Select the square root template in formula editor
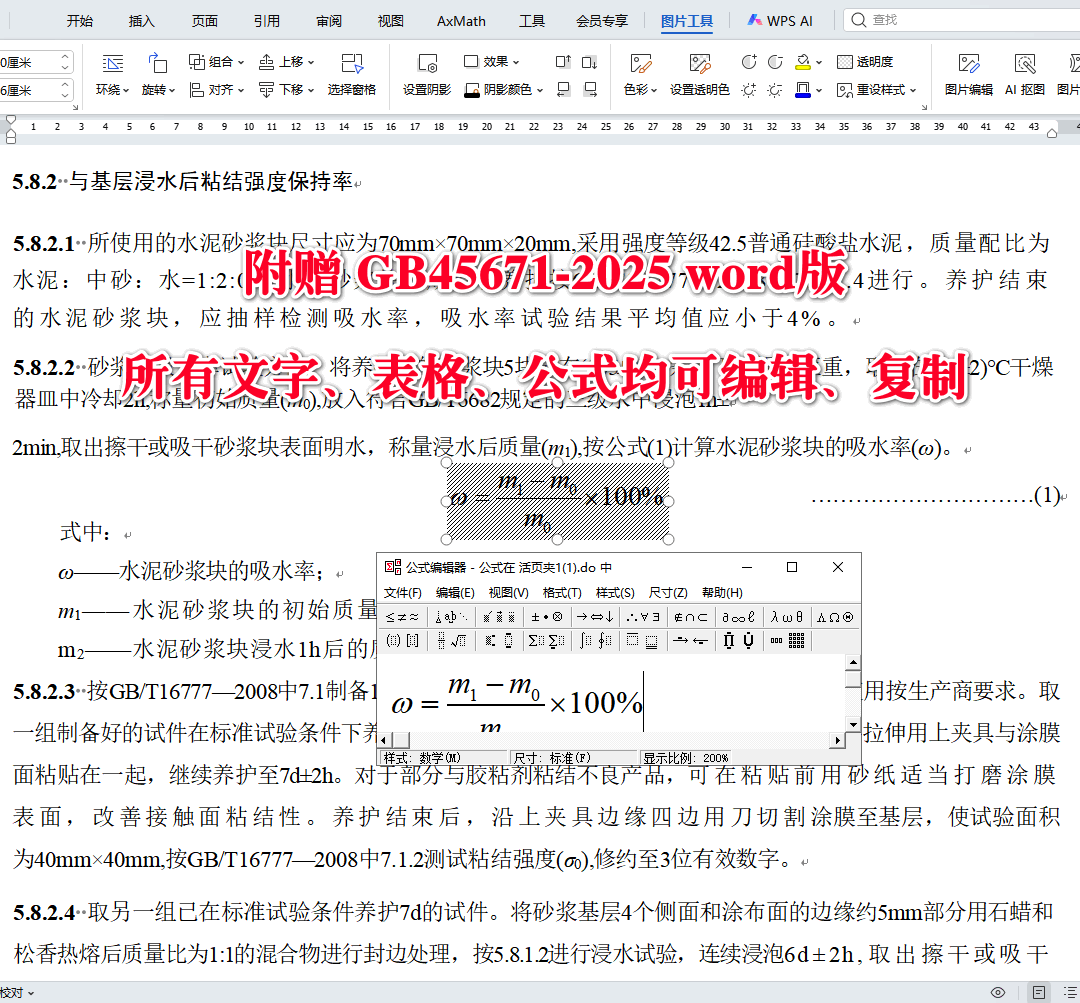The height and width of the screenshot is (1003, 1080). [457, 642]
